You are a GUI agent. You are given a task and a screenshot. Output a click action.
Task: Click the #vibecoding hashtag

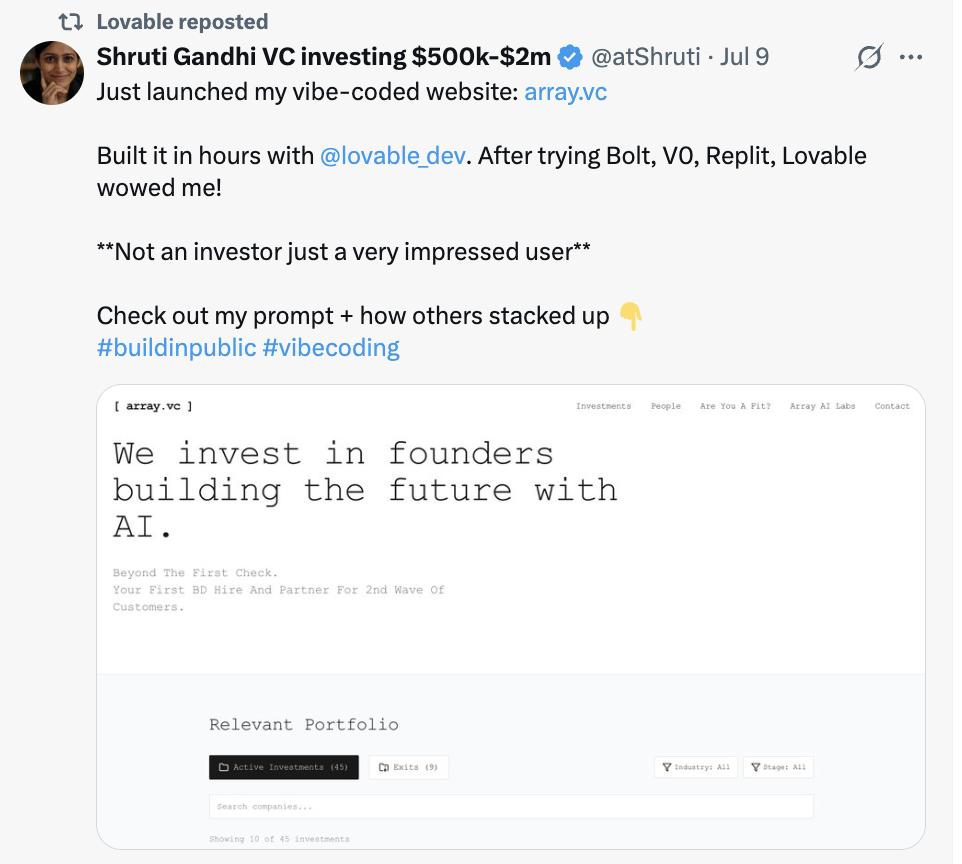[331, 348]
